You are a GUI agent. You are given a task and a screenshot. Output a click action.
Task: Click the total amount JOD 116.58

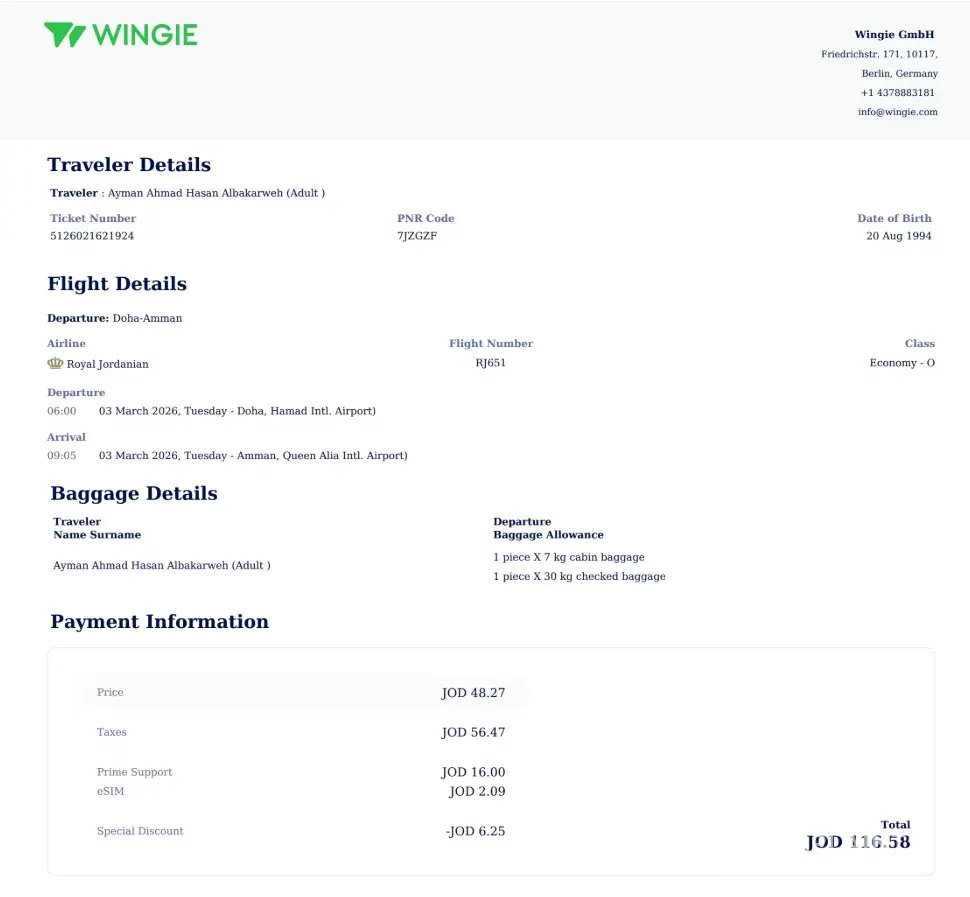858,842
